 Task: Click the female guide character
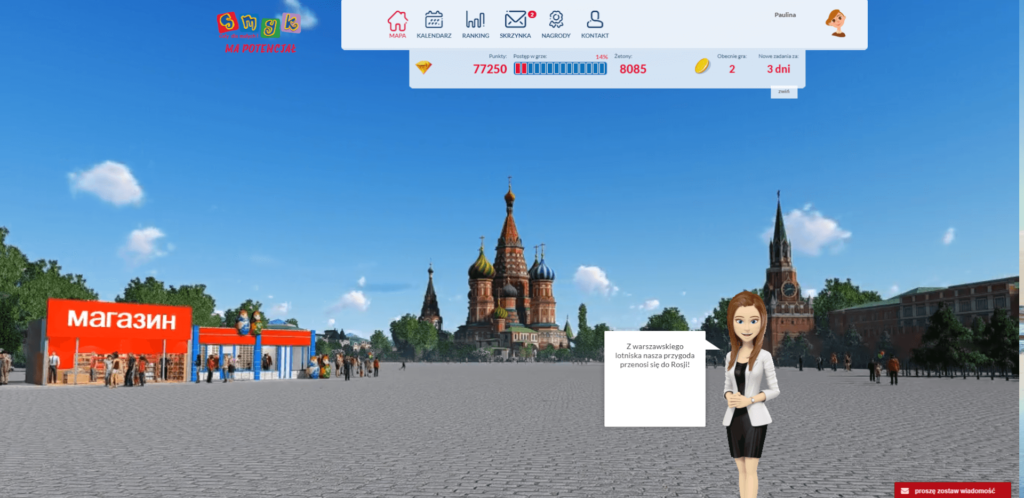(x=750, y=394)
